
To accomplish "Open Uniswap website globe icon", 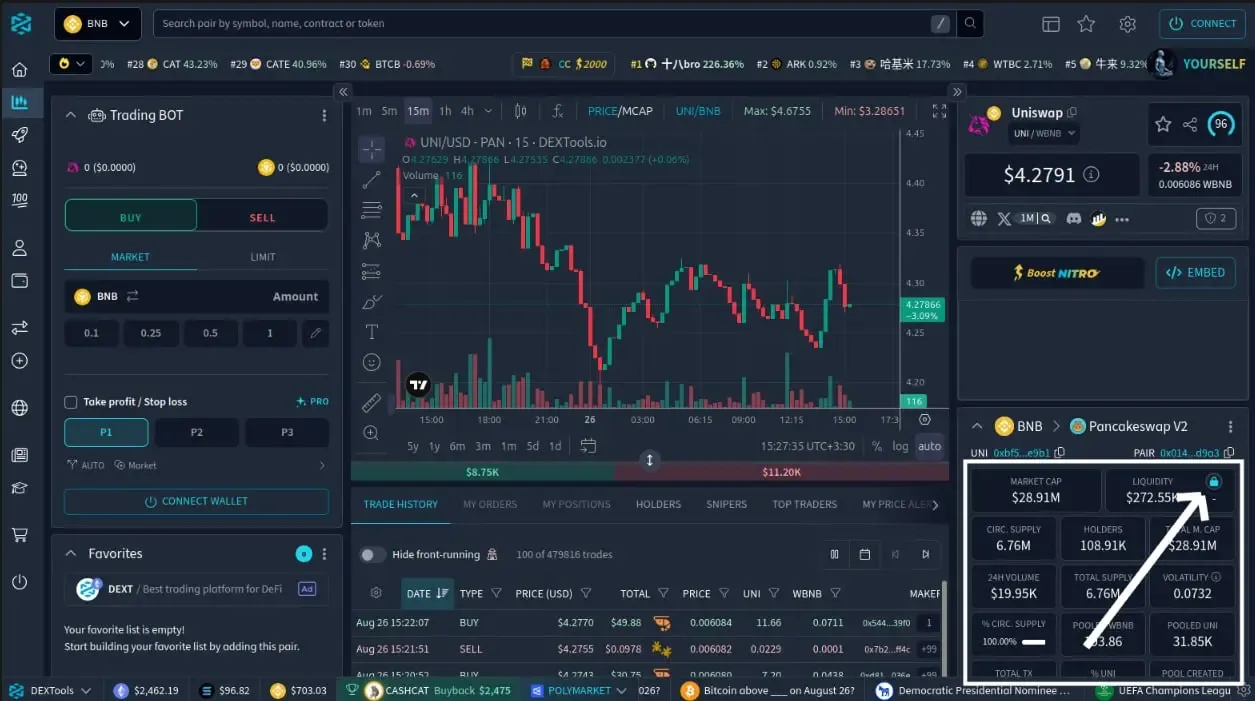I will [x=979, y=218].
